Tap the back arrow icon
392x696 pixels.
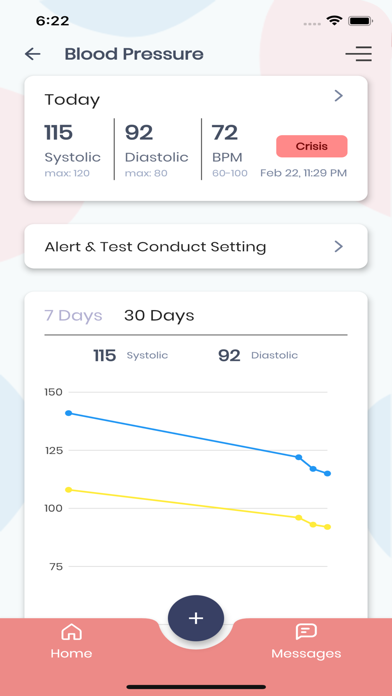[x=32, y=54]
